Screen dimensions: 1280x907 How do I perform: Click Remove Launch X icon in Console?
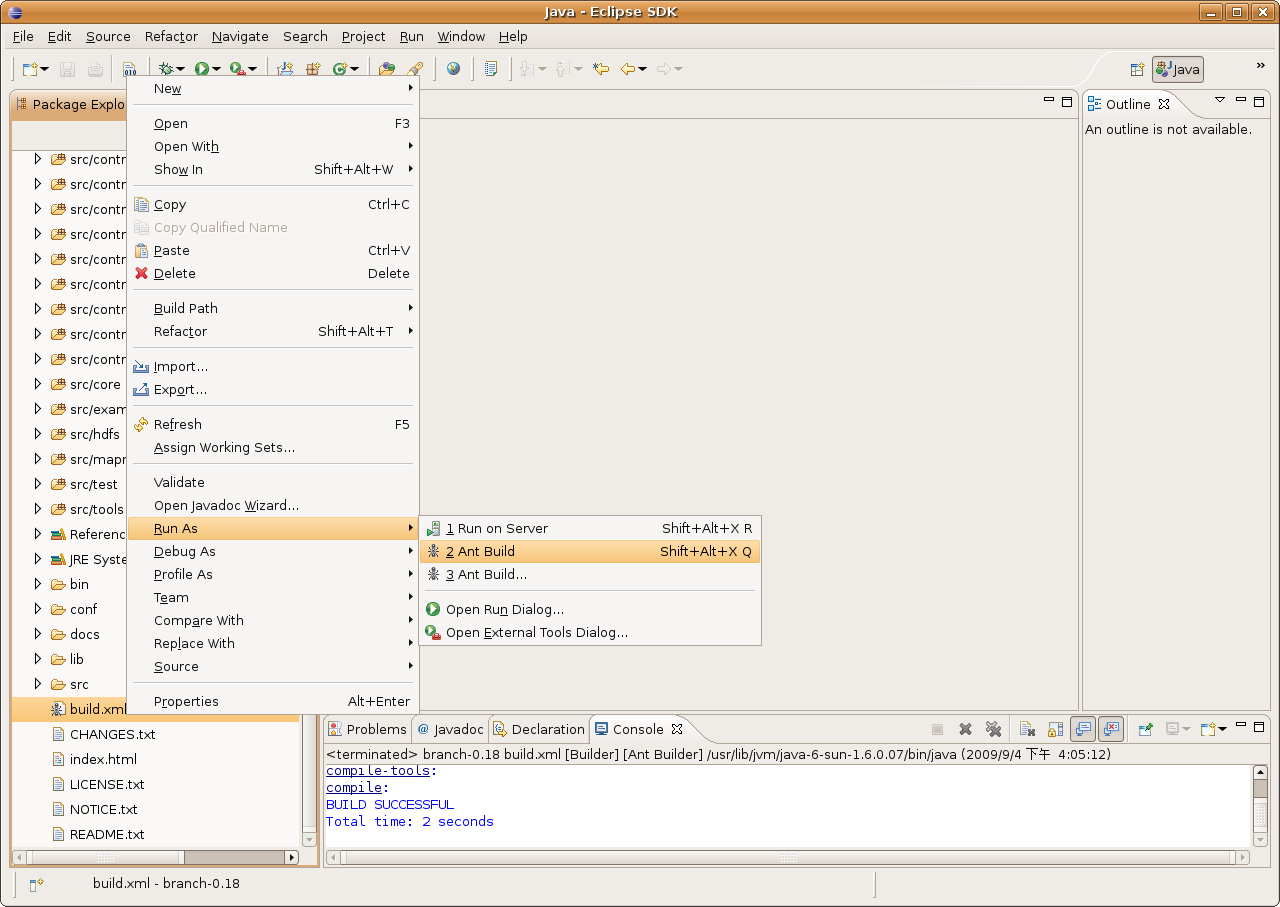pyautogui.click(x=965, y=729)
